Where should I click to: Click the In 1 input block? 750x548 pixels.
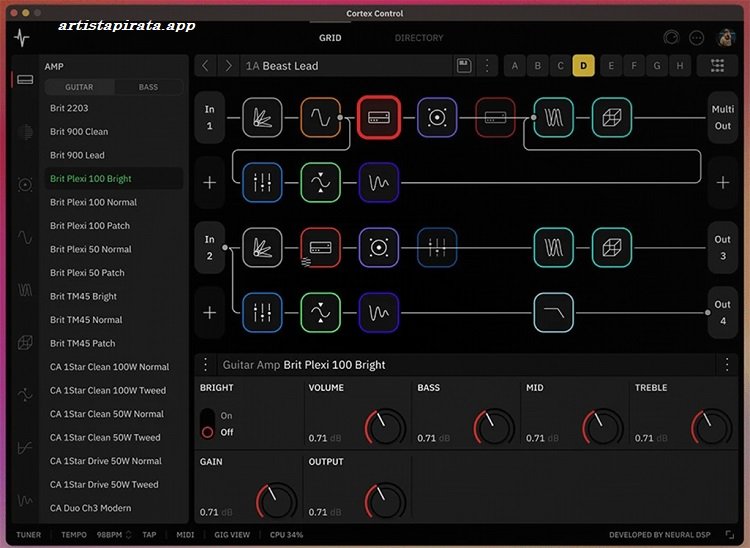click(210, 118)
